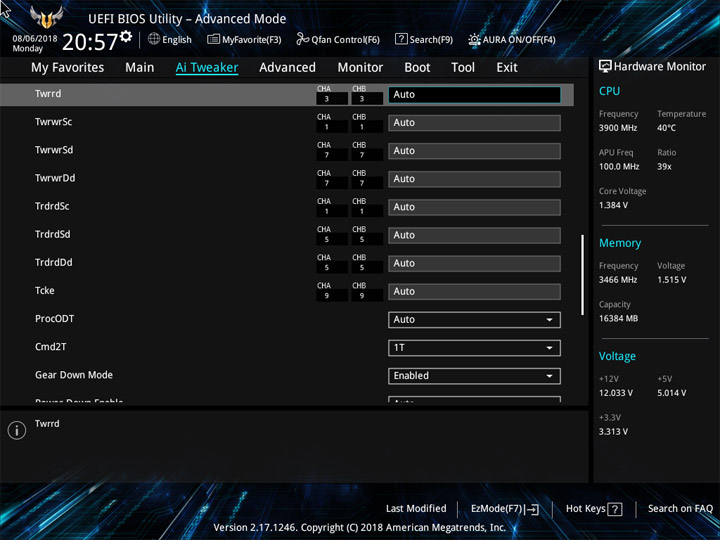Click the EzMode arrow icon
This screenshot has width=720, height=540.
[532, 509]
